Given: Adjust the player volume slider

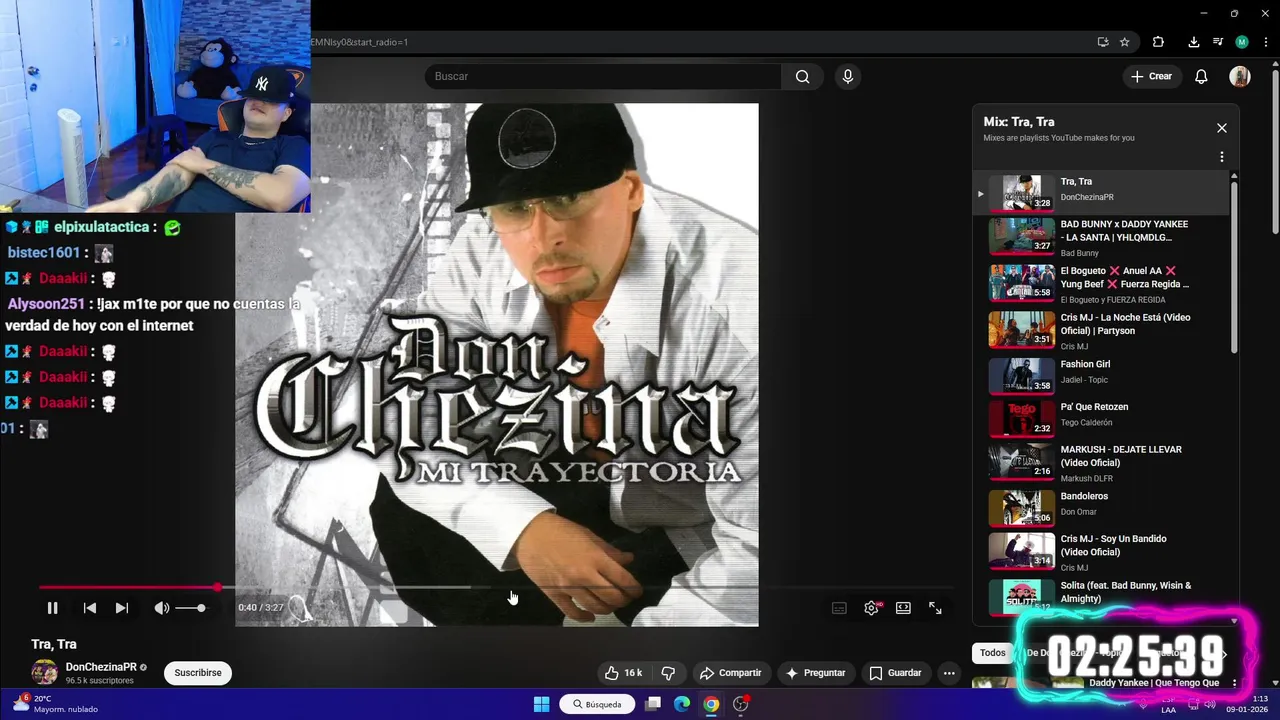Looking at the screenshot, I should pyautogui.click(x=190, y=608).
